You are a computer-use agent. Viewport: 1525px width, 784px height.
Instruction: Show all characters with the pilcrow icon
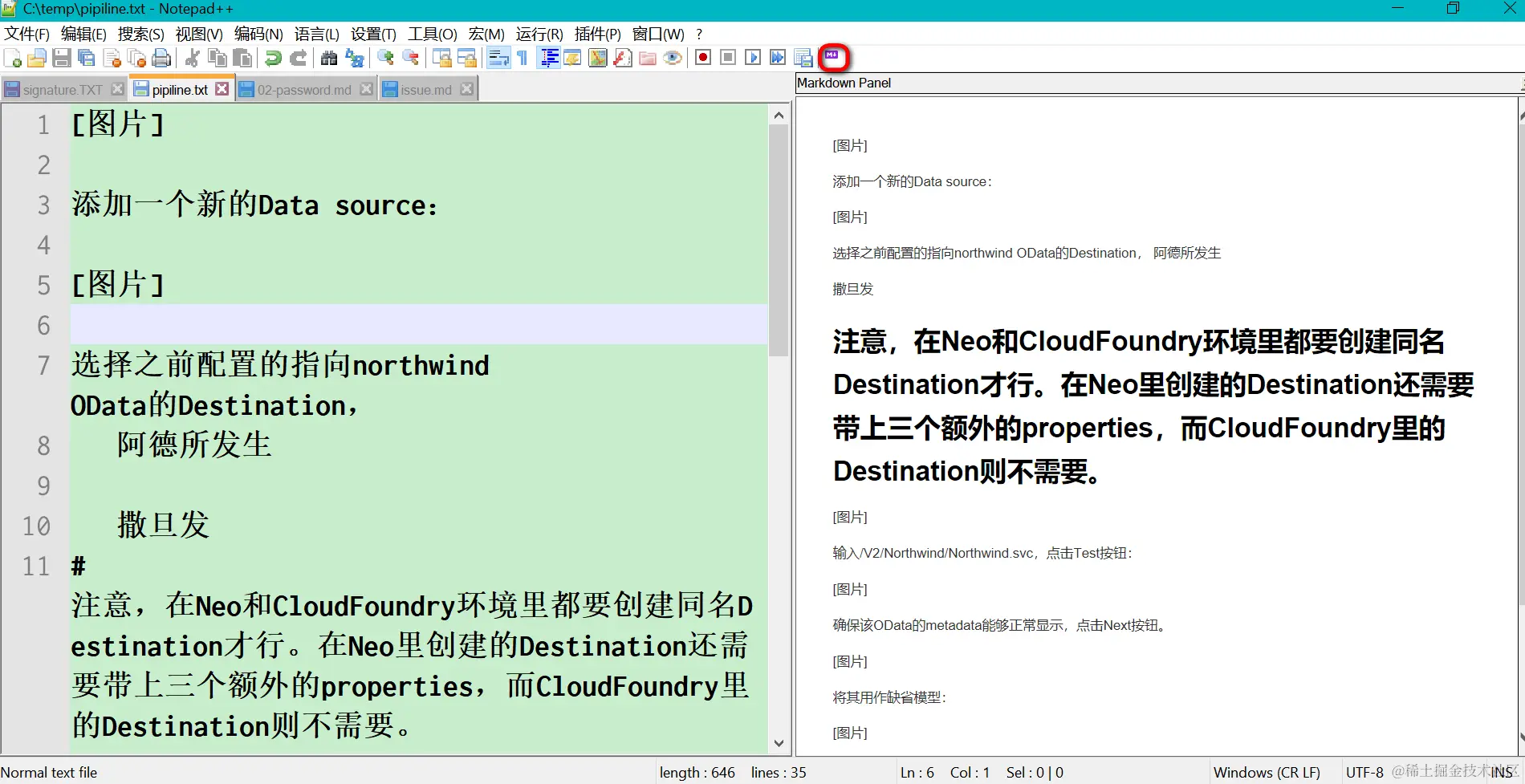[523, 58]
